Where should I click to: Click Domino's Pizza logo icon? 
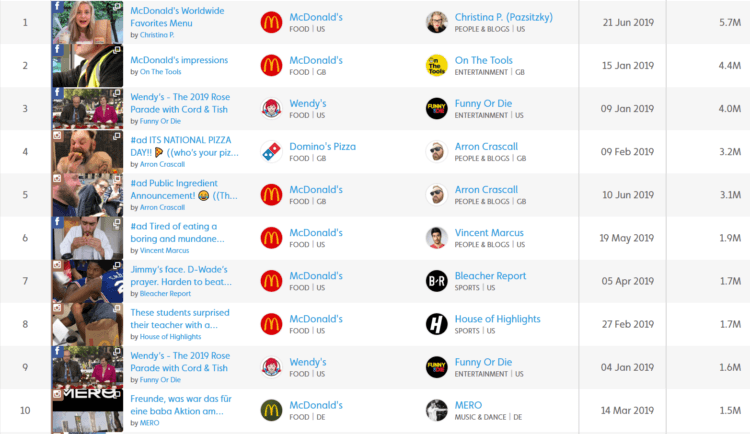point(271,152)
